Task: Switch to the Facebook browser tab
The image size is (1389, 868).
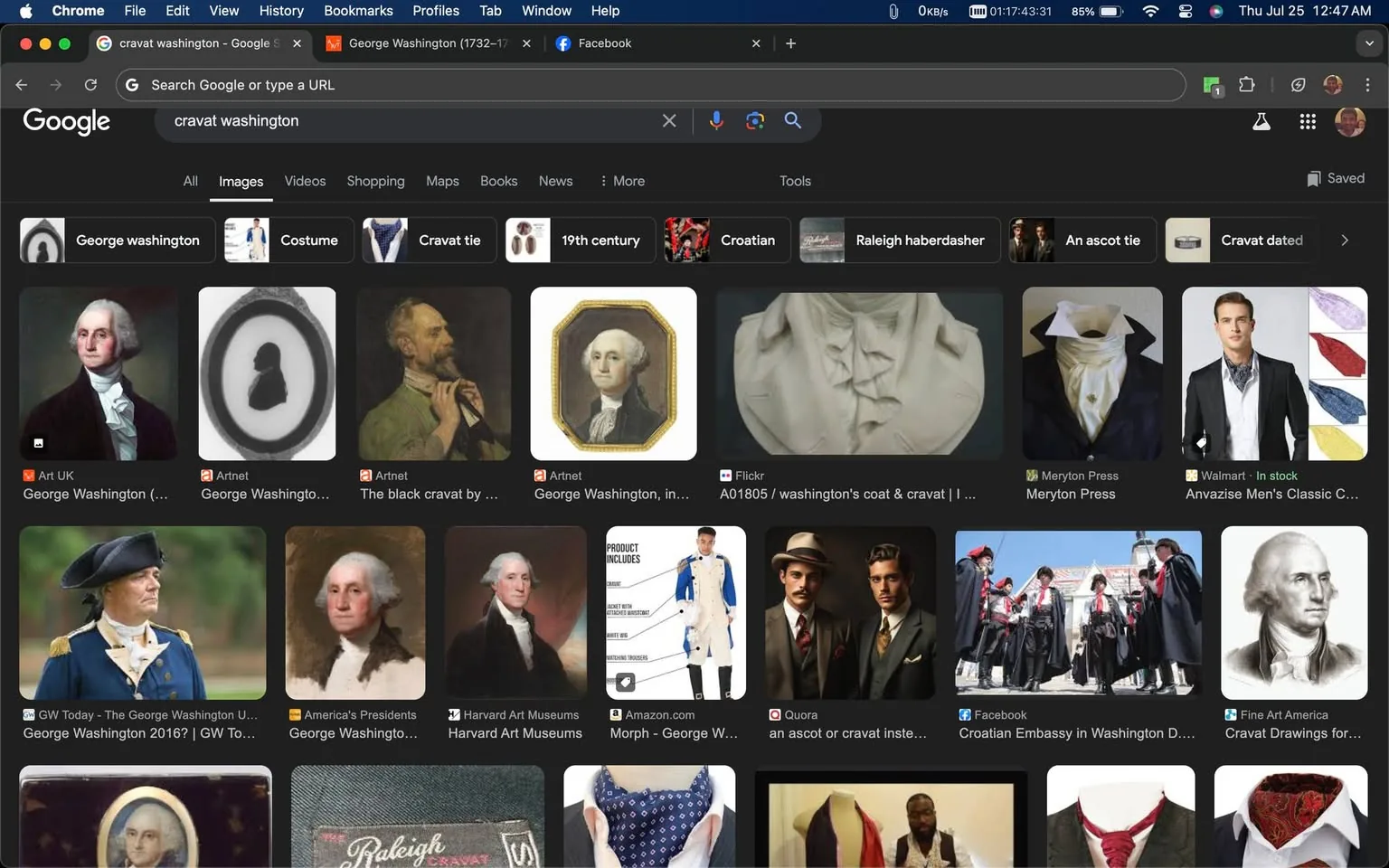Action: pos(633,42)
